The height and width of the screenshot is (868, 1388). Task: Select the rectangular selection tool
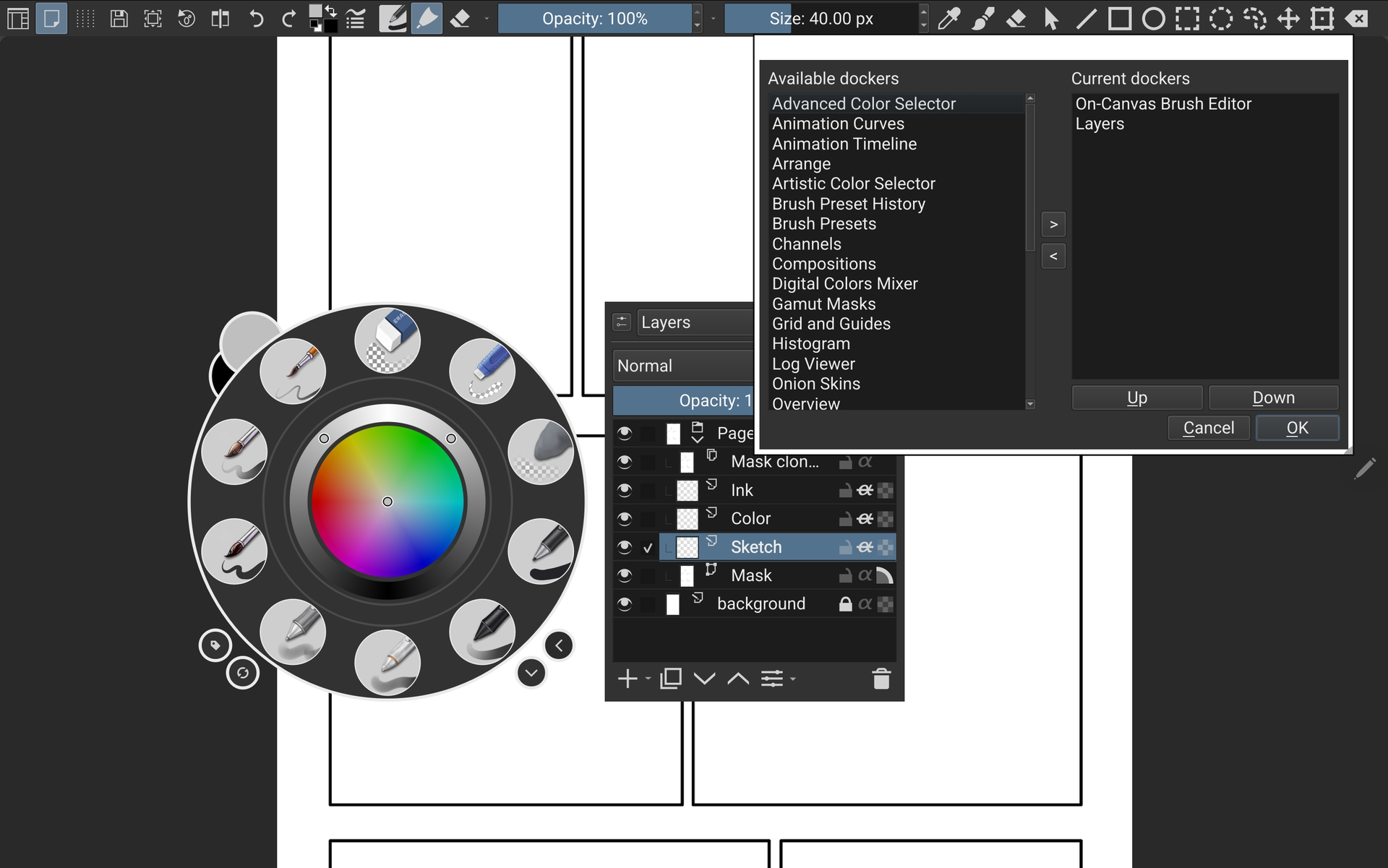pos(1187,19)
